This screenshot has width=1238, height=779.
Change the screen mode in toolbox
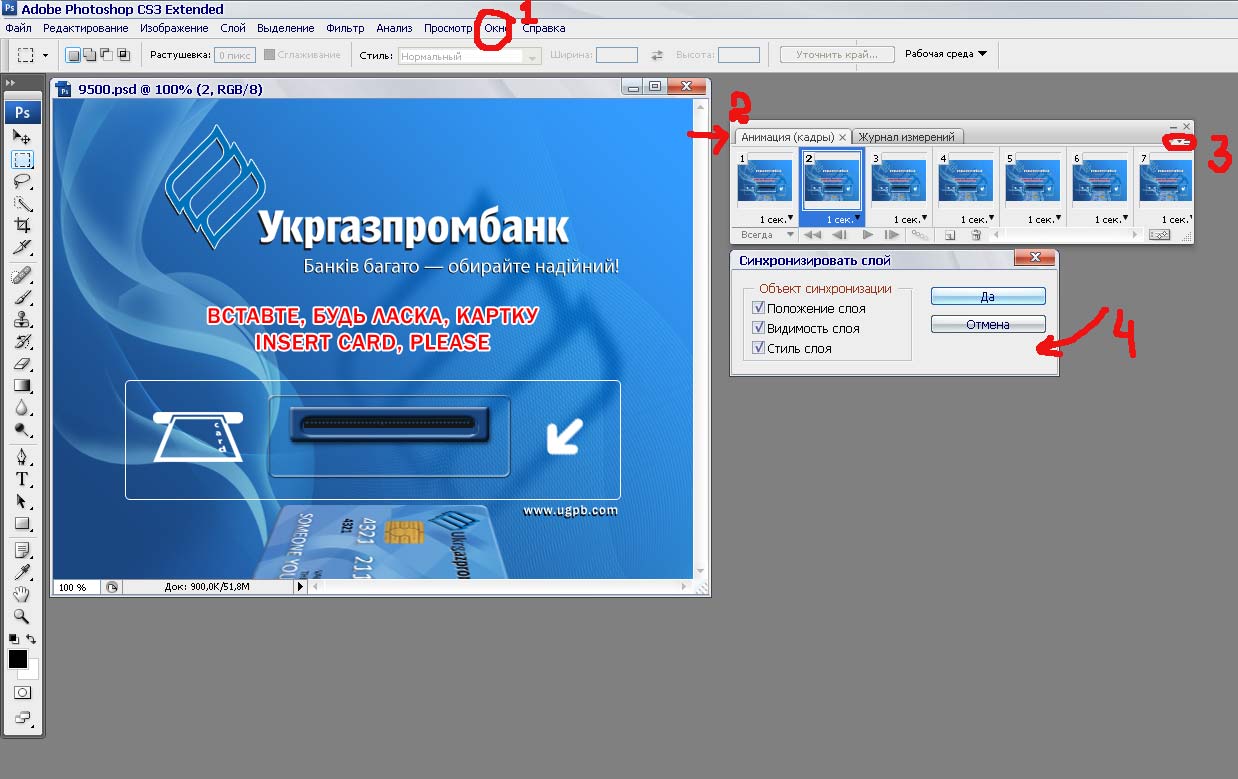coord(22,717)
